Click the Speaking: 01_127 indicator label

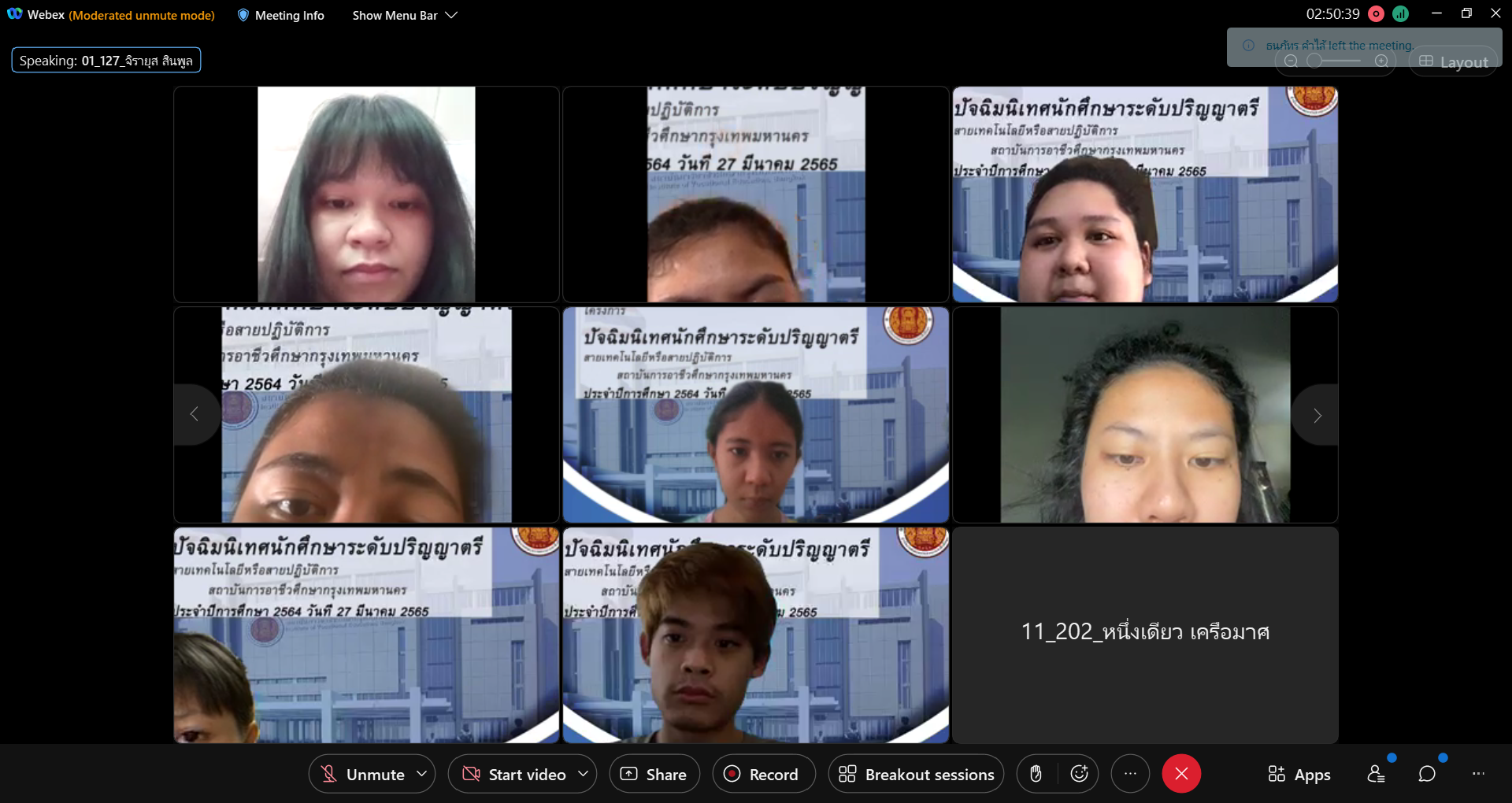106,61
